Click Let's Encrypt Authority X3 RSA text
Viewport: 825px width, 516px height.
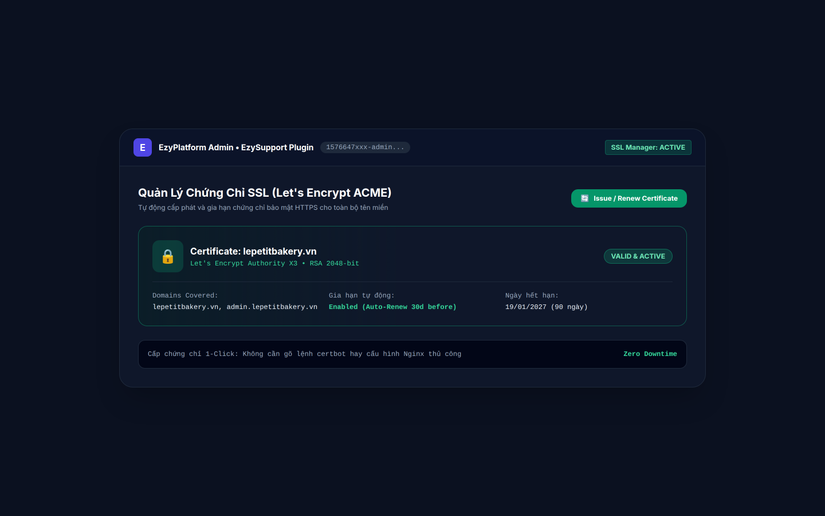[275, 264]
